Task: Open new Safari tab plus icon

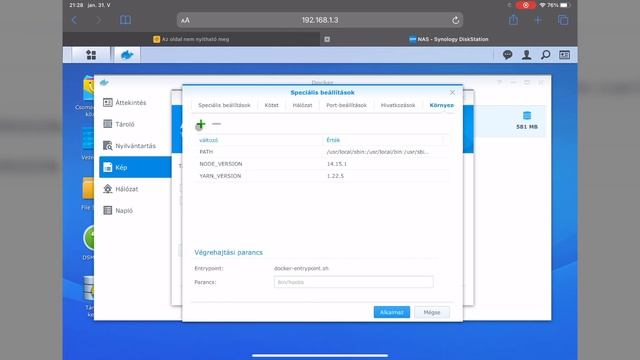Action: [538, 20]
